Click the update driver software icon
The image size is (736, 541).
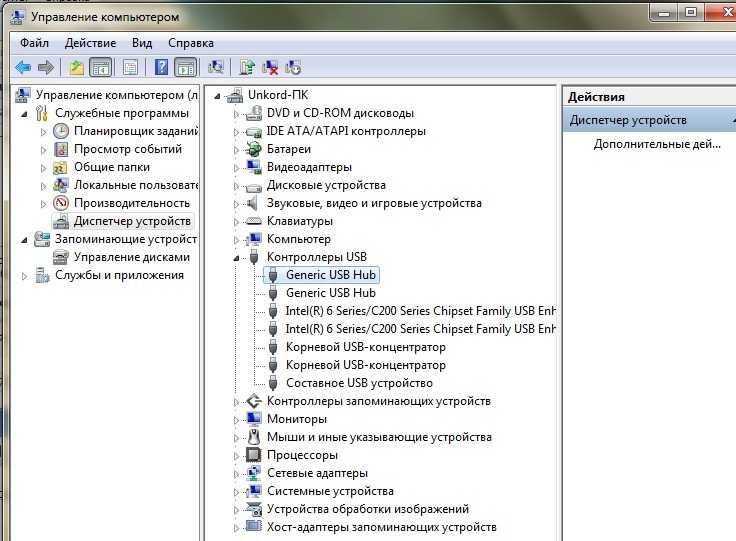(x=247, y=68)
